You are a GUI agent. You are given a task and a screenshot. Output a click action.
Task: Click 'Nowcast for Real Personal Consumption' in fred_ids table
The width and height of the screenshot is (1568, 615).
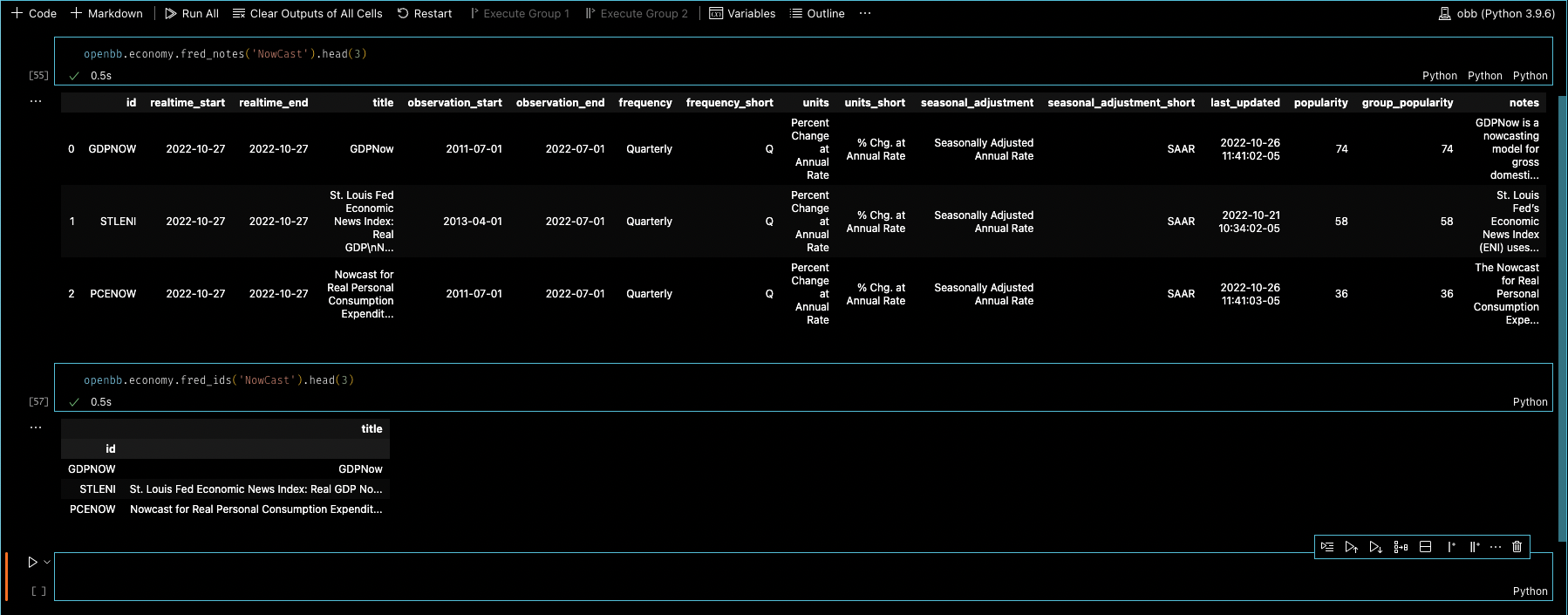click(256, 509)
